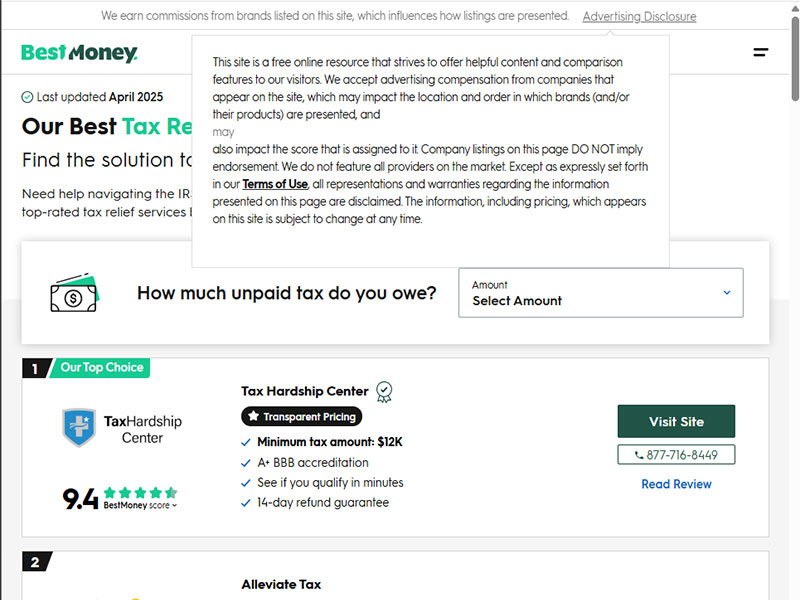Viewport: 800px width, 600px height.
Task: Click the 9.4 BestMoney score
Action: [80, 498]
